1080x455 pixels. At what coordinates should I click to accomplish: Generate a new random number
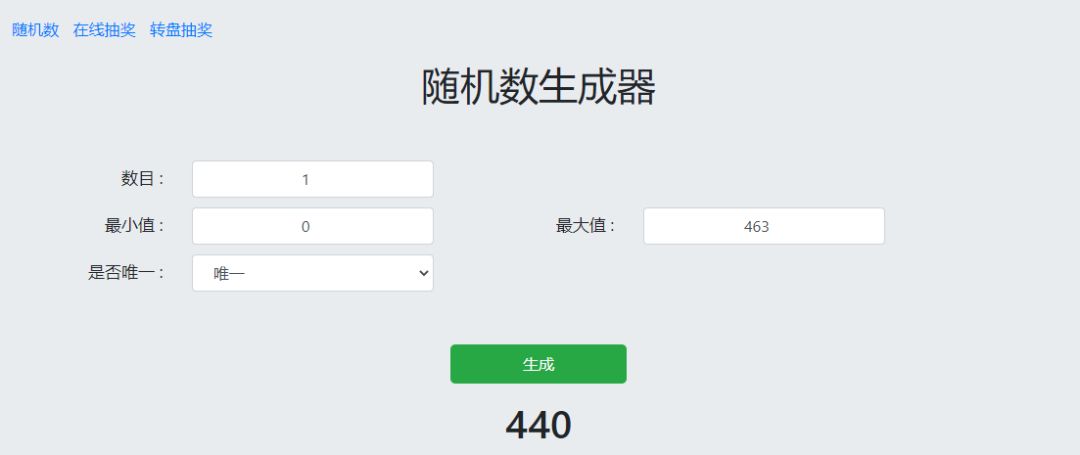pyautogui.click(x=538, y=364)
